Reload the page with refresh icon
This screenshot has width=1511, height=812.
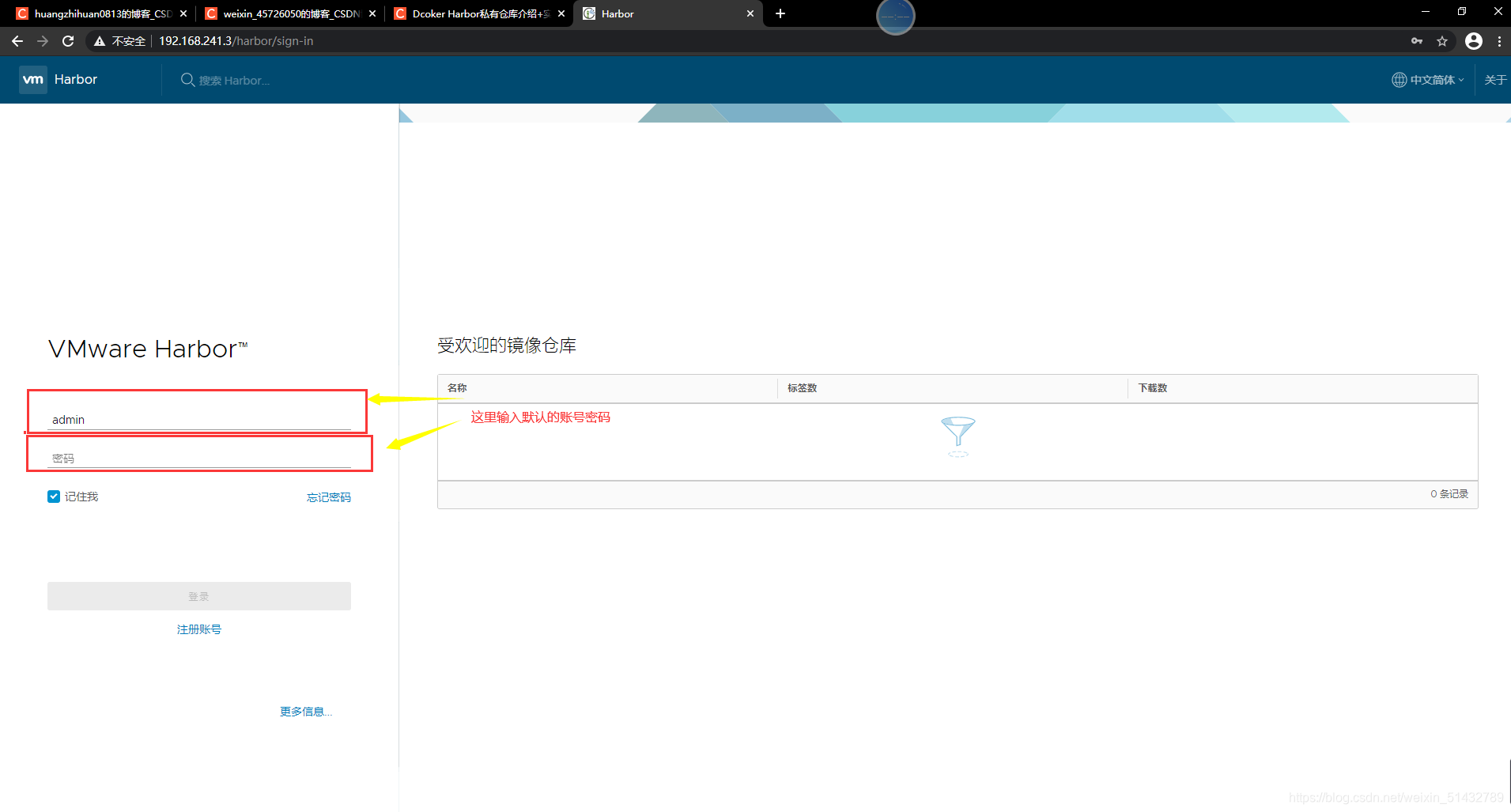click(68, 41)
